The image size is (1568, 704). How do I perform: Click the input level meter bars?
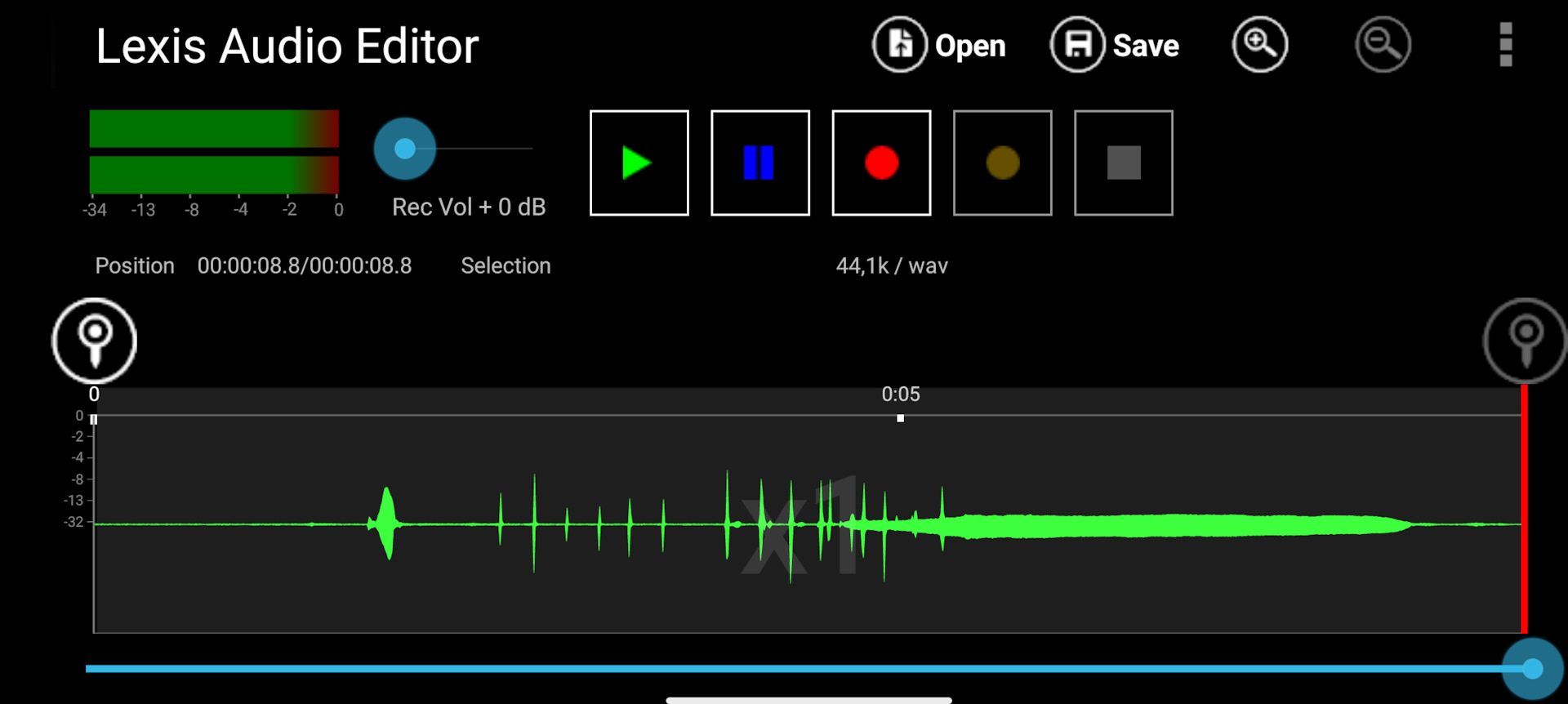point(214,152)
